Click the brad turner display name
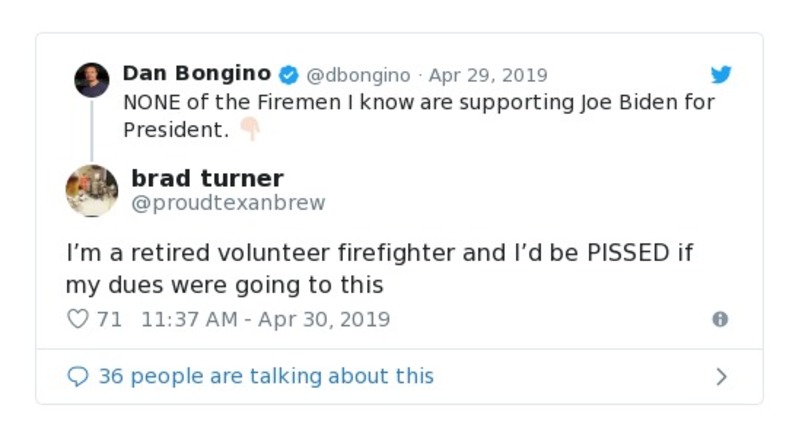The image size is (799, 443). [207, 179]
